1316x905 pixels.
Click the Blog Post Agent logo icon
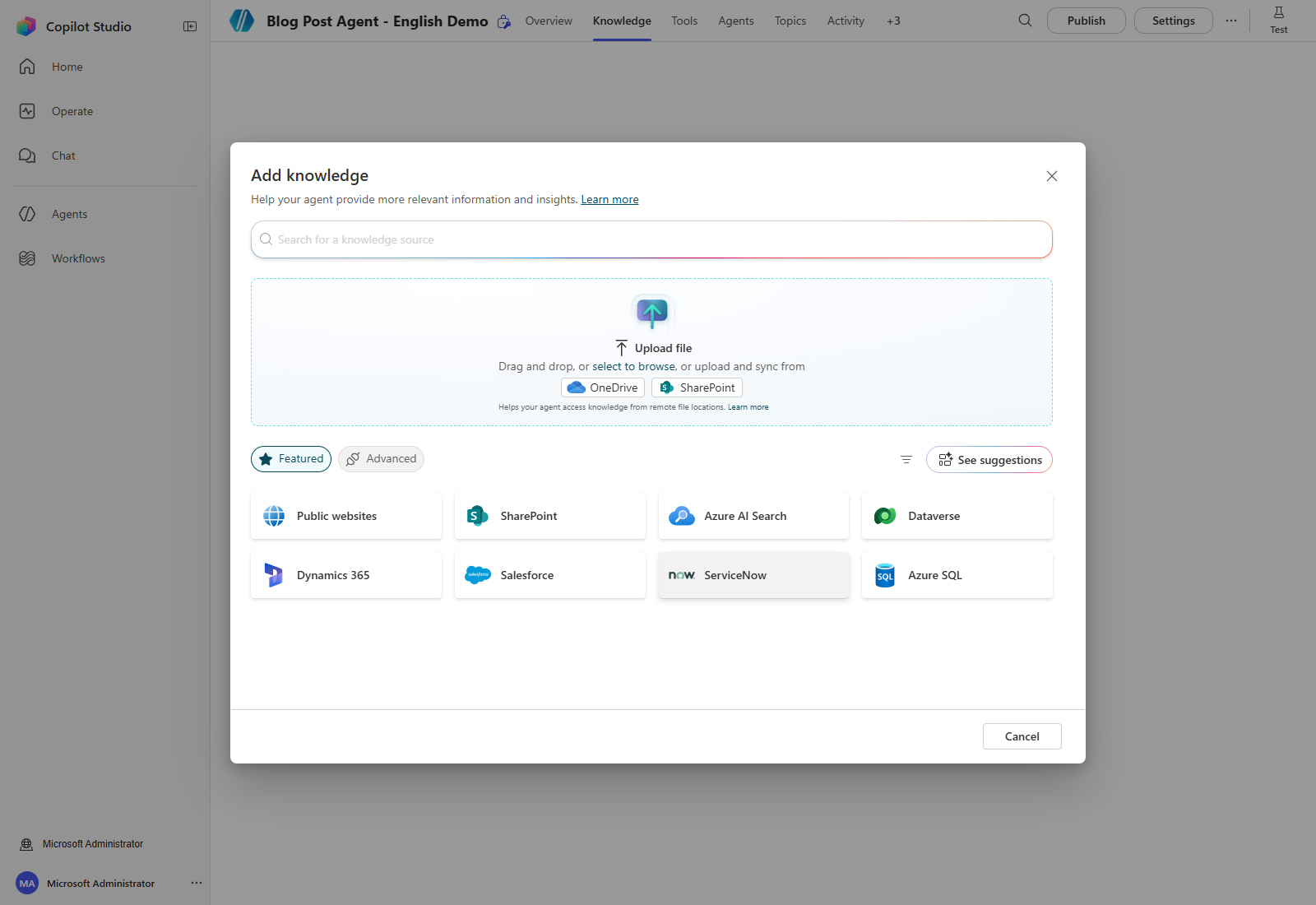[242, 21]
